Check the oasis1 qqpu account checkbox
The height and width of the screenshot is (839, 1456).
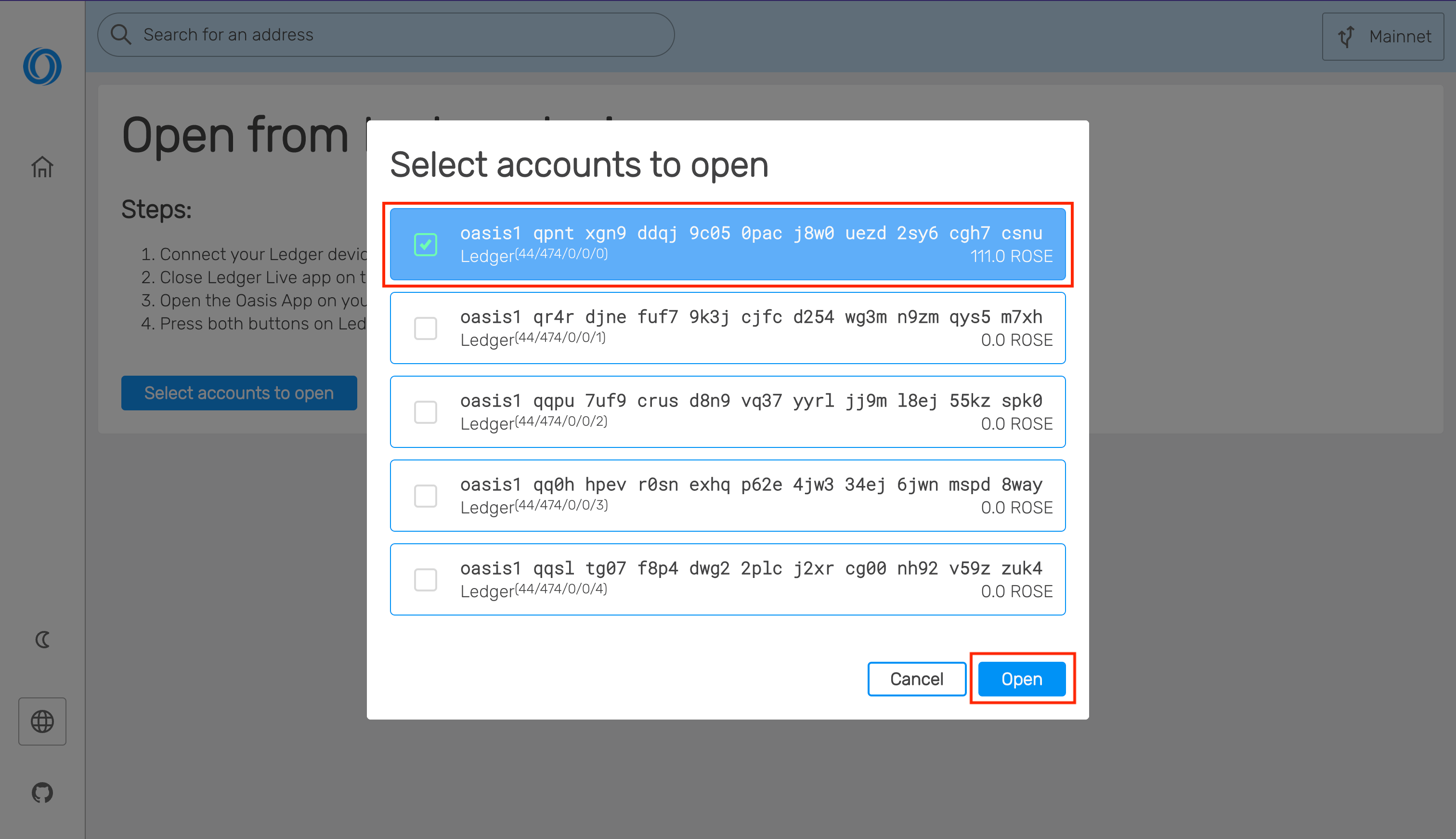coord(426,412)
